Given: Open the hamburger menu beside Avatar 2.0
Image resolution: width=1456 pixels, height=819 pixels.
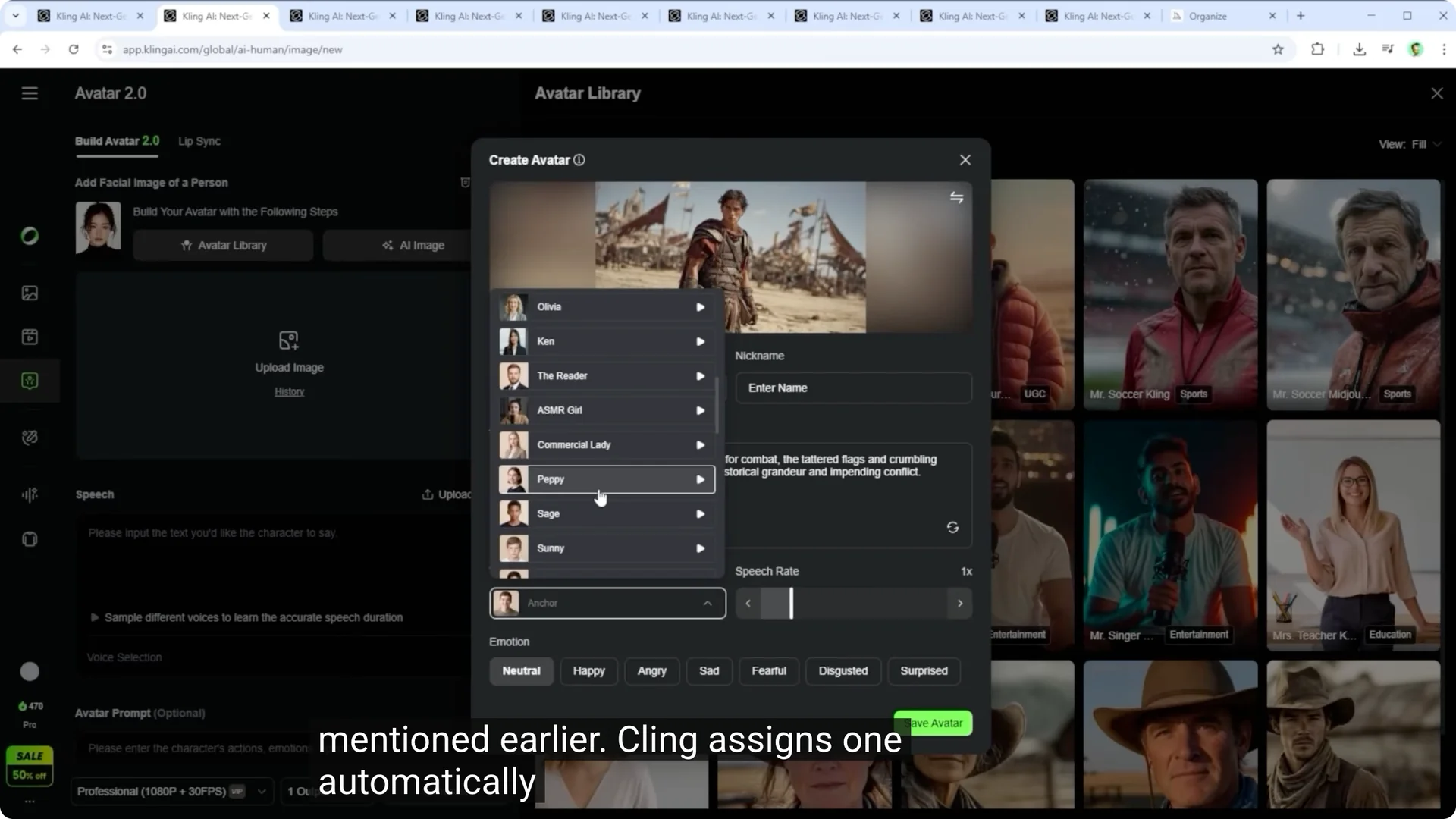Looking at the screenshot, I should click(30, 93).
